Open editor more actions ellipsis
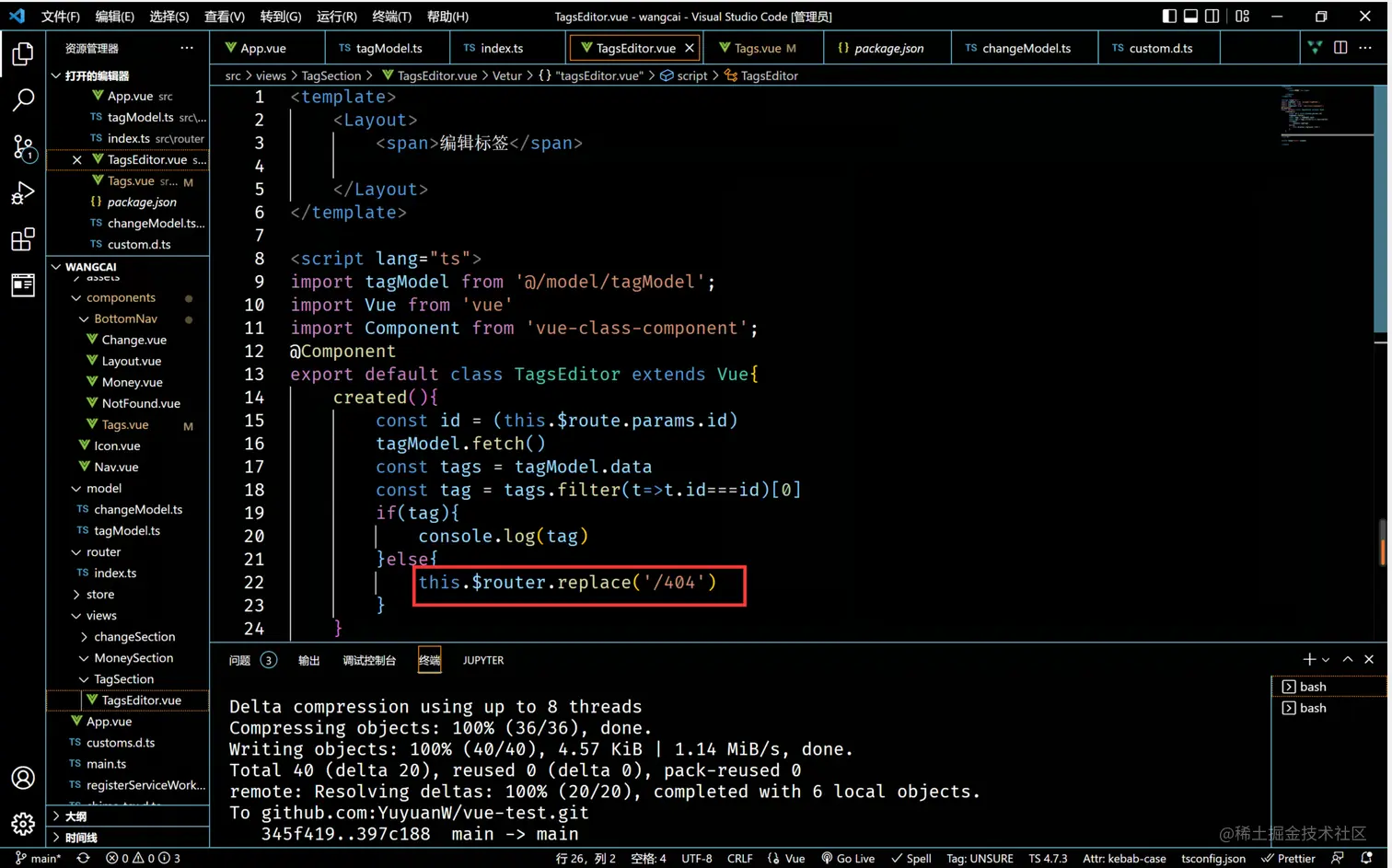 point(1365,48)
